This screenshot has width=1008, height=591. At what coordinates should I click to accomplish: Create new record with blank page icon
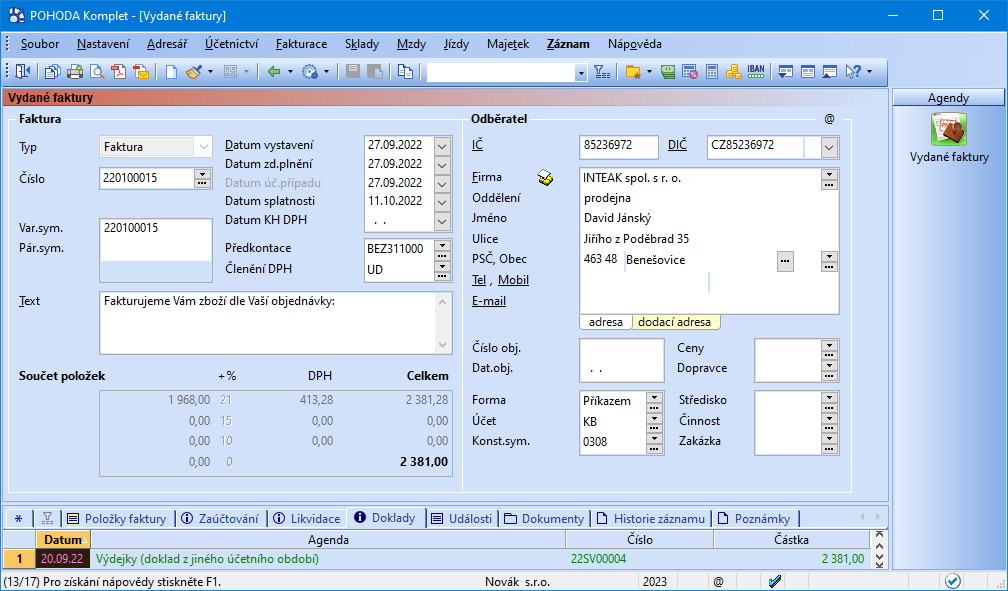171,72
